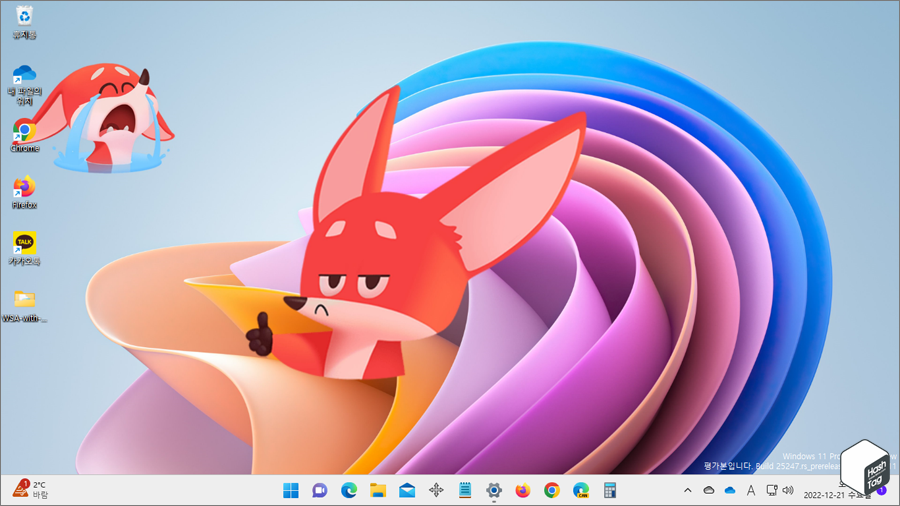Open the volume speaker control
900x506 pixels.
[x=788, y=491]
